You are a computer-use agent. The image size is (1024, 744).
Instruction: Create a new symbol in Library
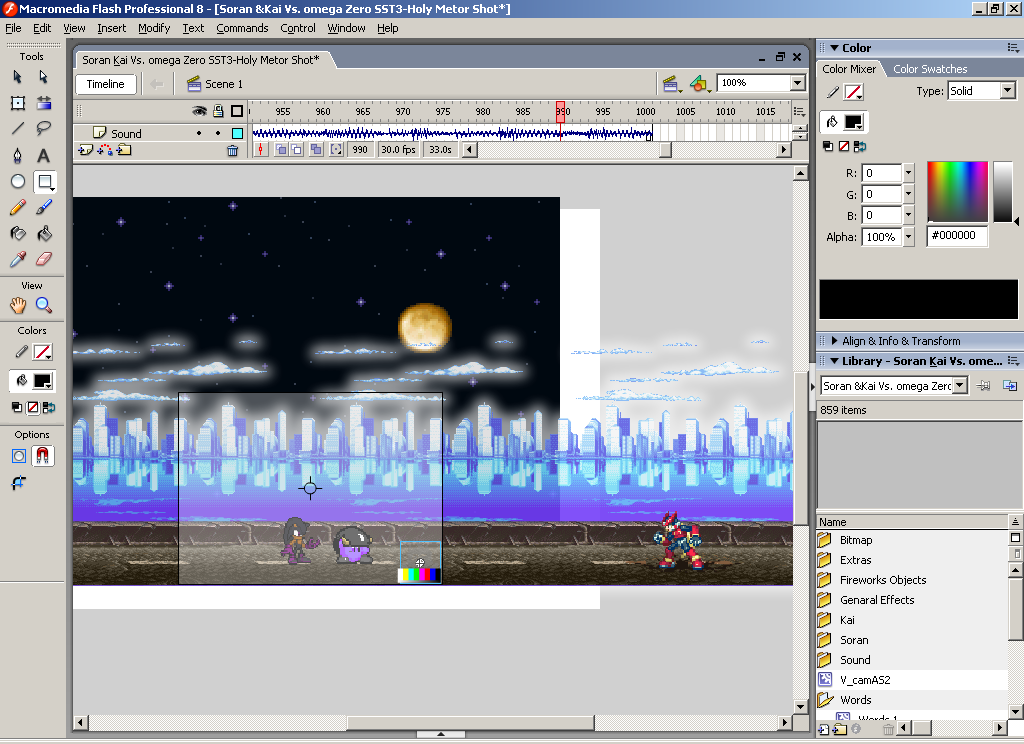pos(824,729)
